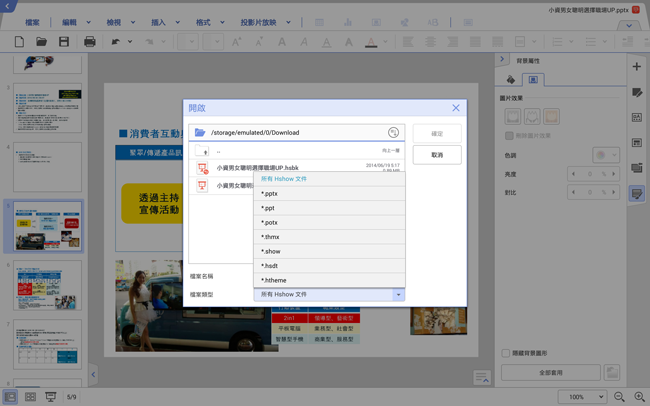Switch to normal view in status bar
This screenshot has width=650, height=406.
coord(10,397)
